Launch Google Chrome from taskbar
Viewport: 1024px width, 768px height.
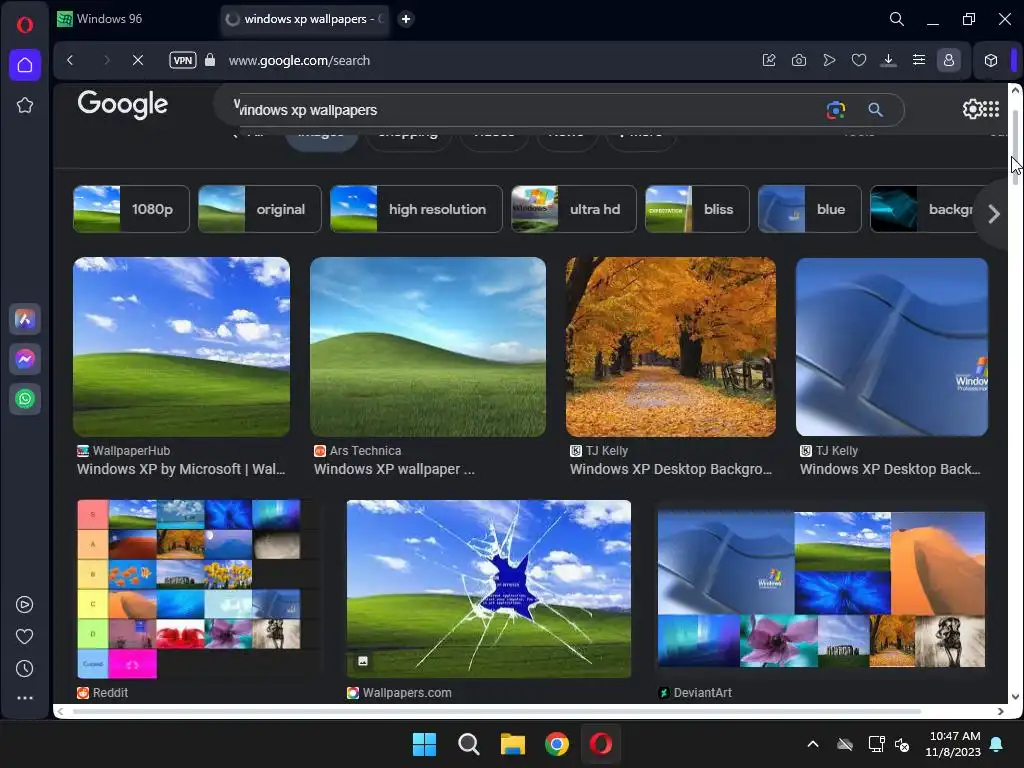click(x=556, y=744)
